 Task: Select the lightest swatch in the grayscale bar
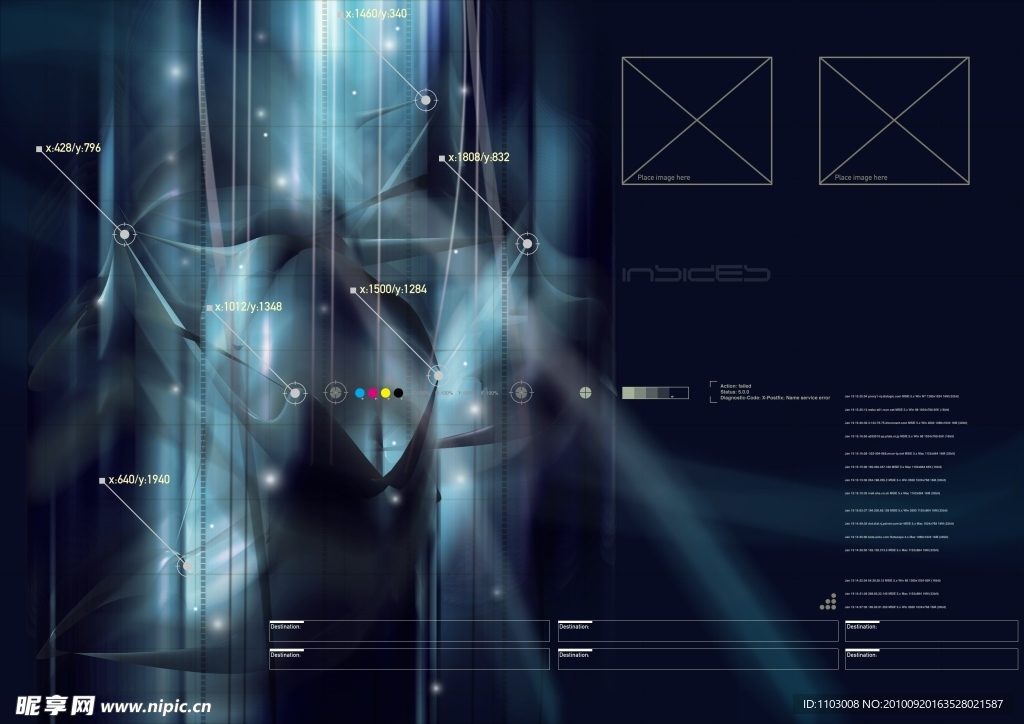(x=628, y=393)
